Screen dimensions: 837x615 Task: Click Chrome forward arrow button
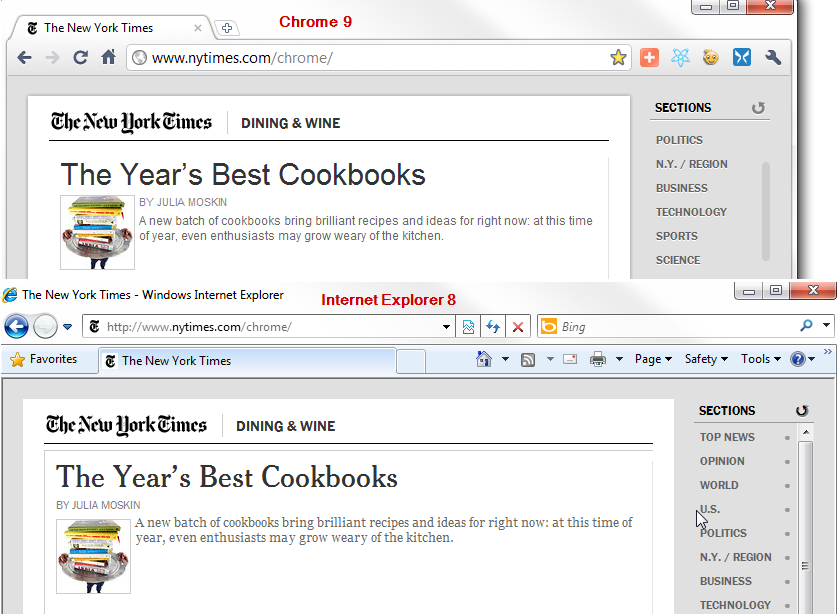point(52,57)
